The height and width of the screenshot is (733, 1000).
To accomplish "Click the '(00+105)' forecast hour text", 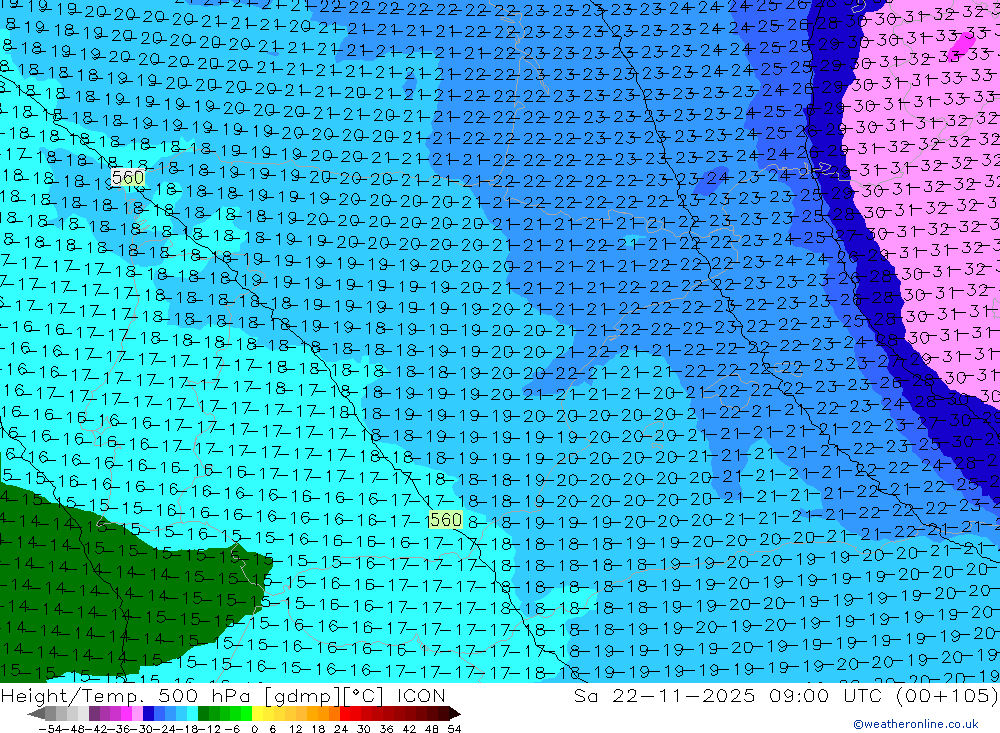I will (947, 695).
